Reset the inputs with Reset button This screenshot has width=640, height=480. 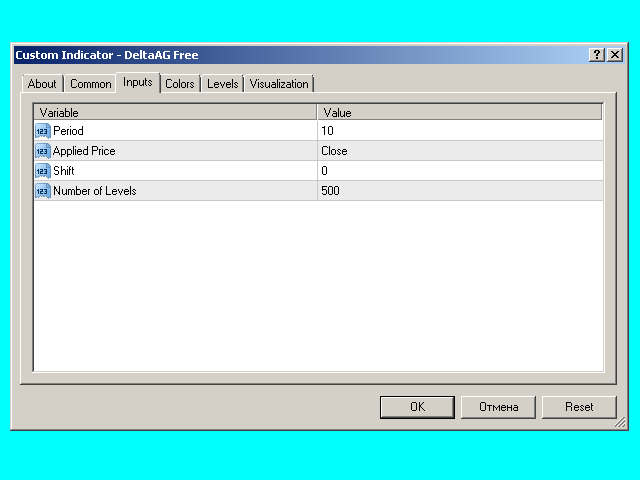tap(579, 407)
